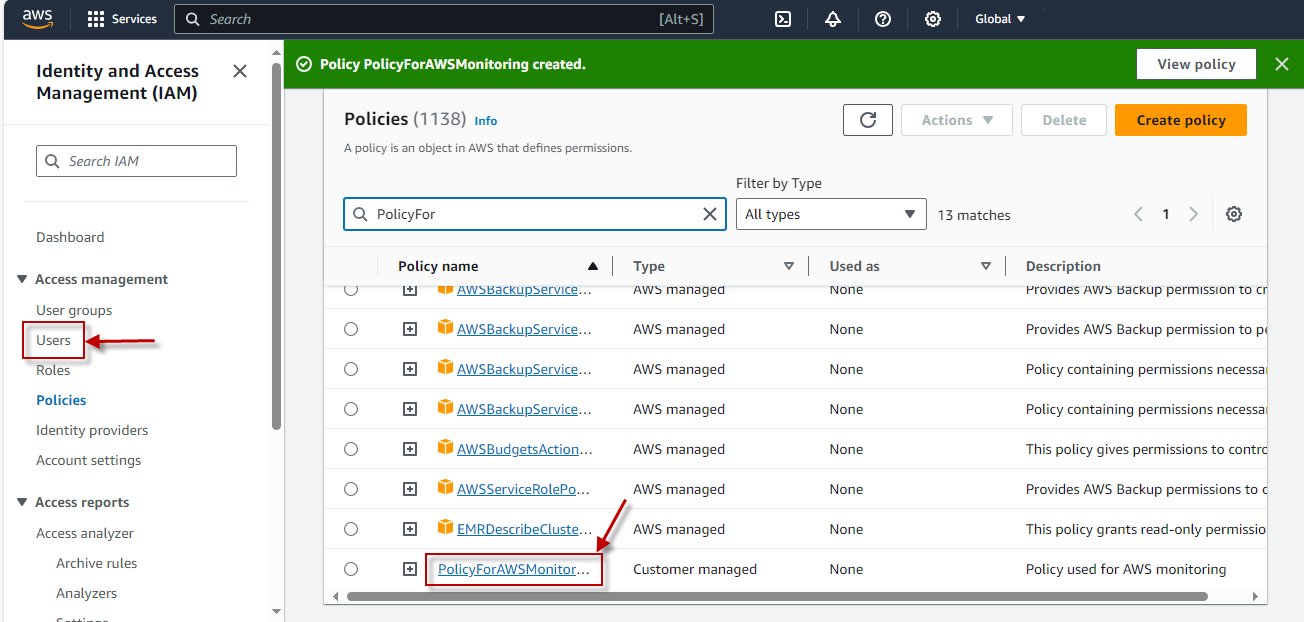Viewport: 1304px width, 622px height.
Task: Select radio button for PolicyForAWSMonitor policy
Action: [351, 569]
